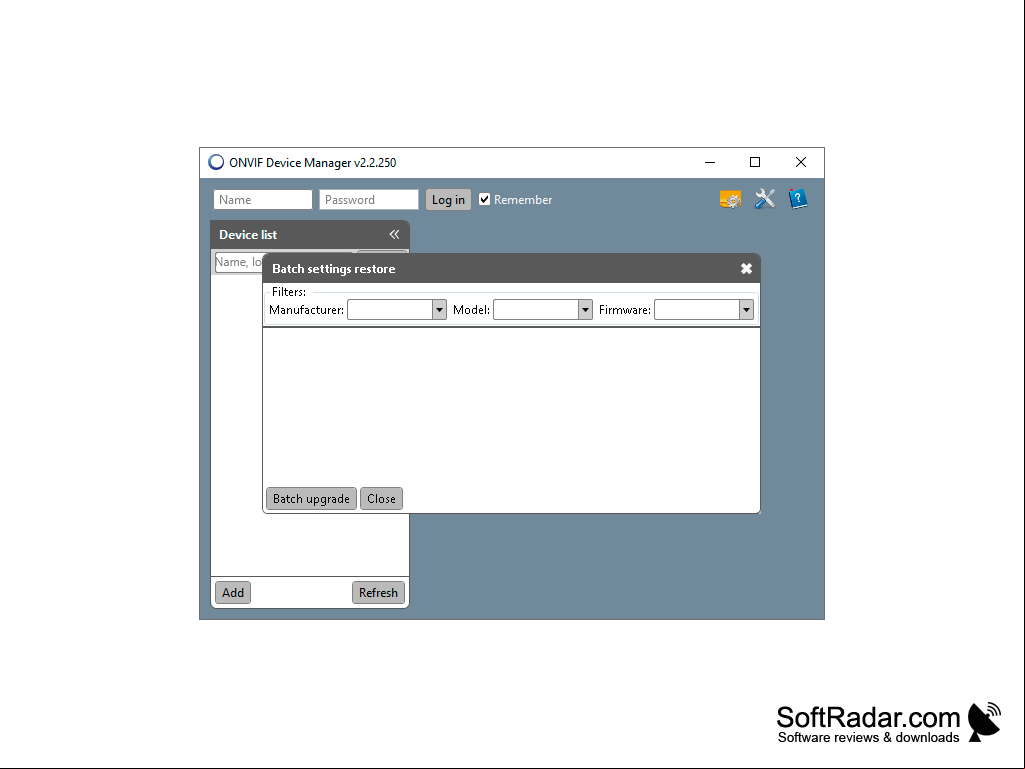
Task: Click the ONVIF Device Manager app icon
Action: pyautogui.click(x=216, y=162)
